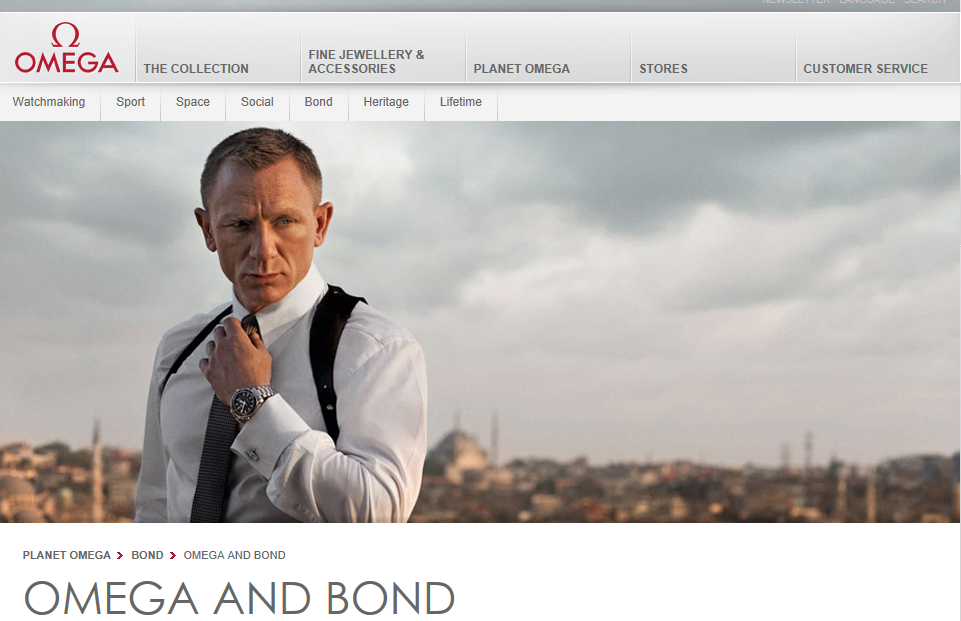The width and height of the screenshot is (961, 621).
Task: Open the Heritage tab
Action: [386, 102]
